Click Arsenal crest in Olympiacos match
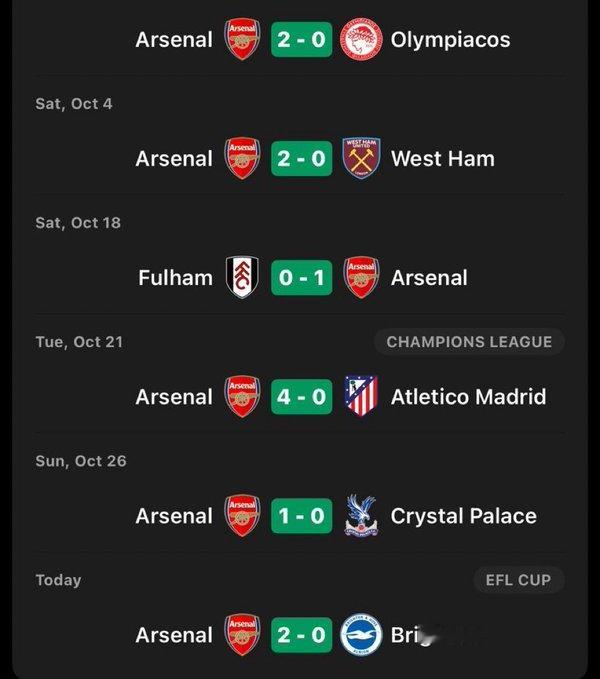 [242, 40]
